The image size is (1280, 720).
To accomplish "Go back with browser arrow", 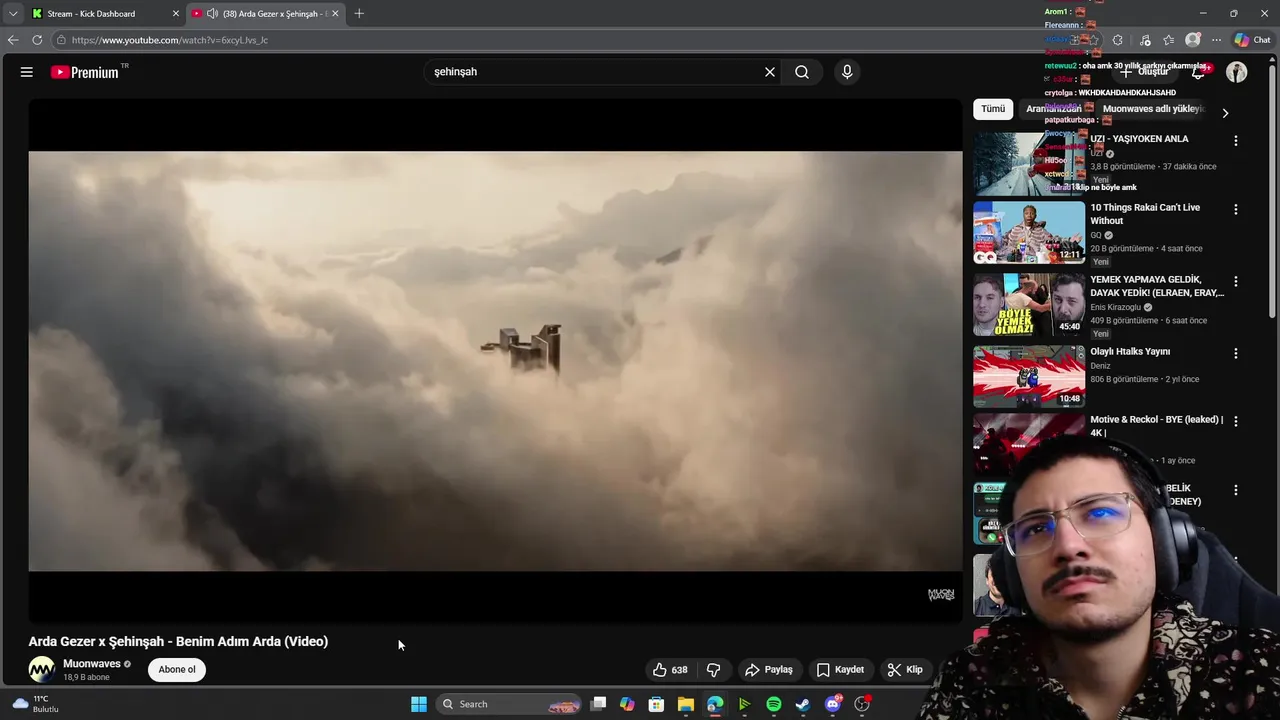I will pyautogui.click(x=12, y=40).
